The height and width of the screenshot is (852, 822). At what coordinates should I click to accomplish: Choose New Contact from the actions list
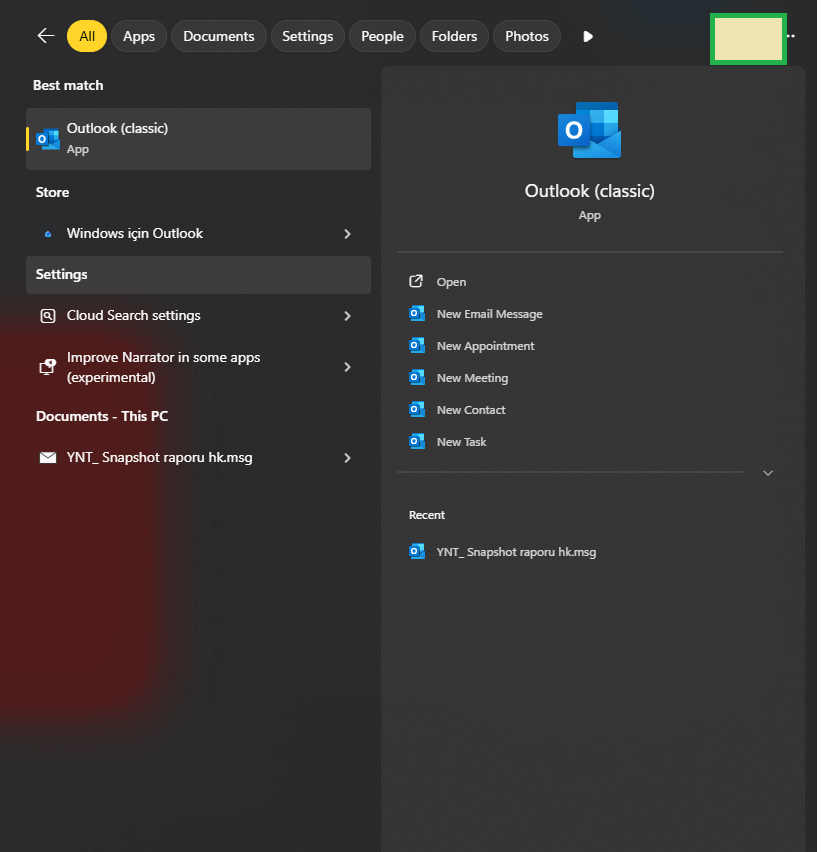pyautogui.click(x=471, y=410)
